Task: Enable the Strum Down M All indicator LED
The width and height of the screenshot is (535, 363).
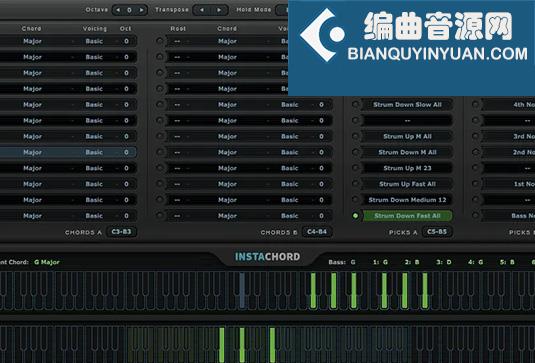Action: pyautogui.click(x=355, y=152)
